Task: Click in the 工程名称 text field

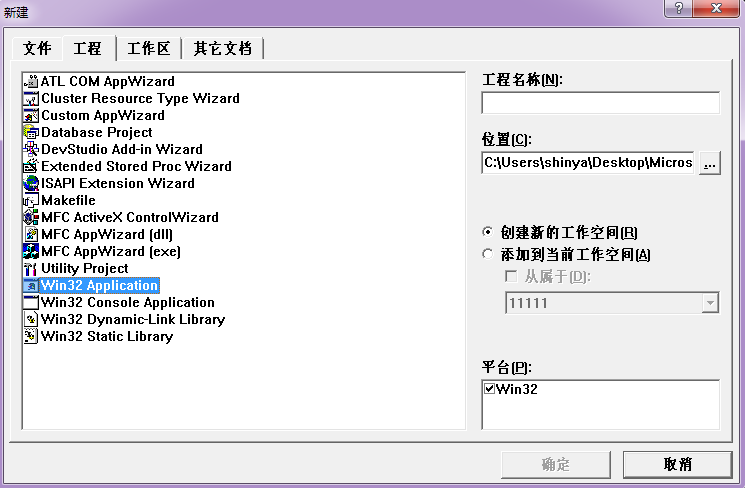Action: pos(600,103)
